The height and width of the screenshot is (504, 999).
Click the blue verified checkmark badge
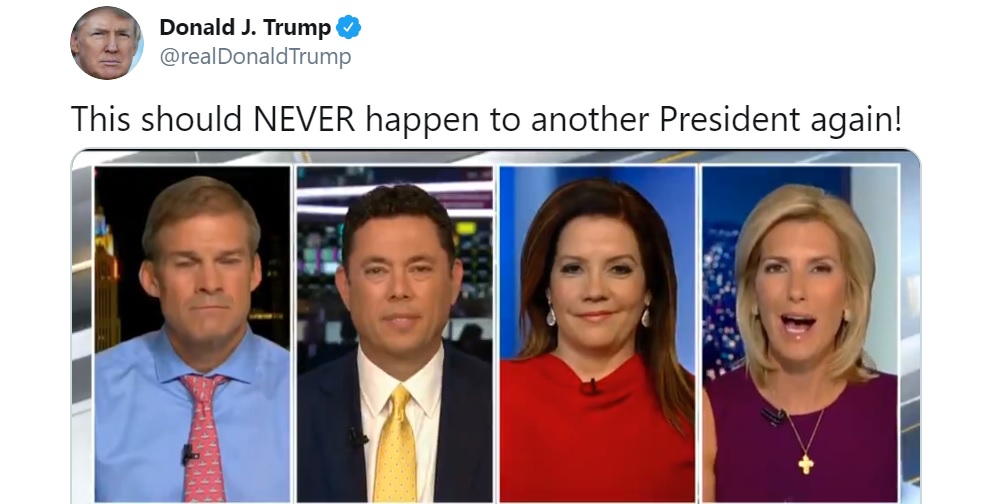[x=349, y=27]
